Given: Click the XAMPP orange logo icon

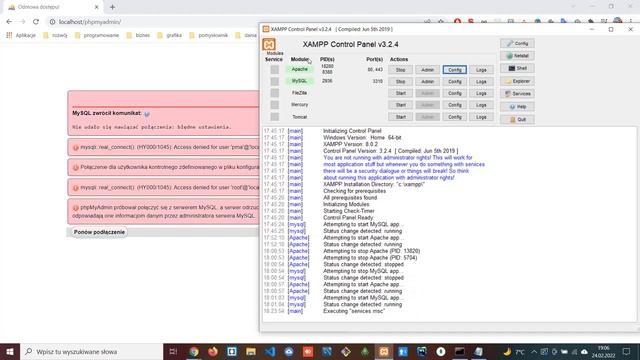Looking at the screenshot, I should point(269,44).
